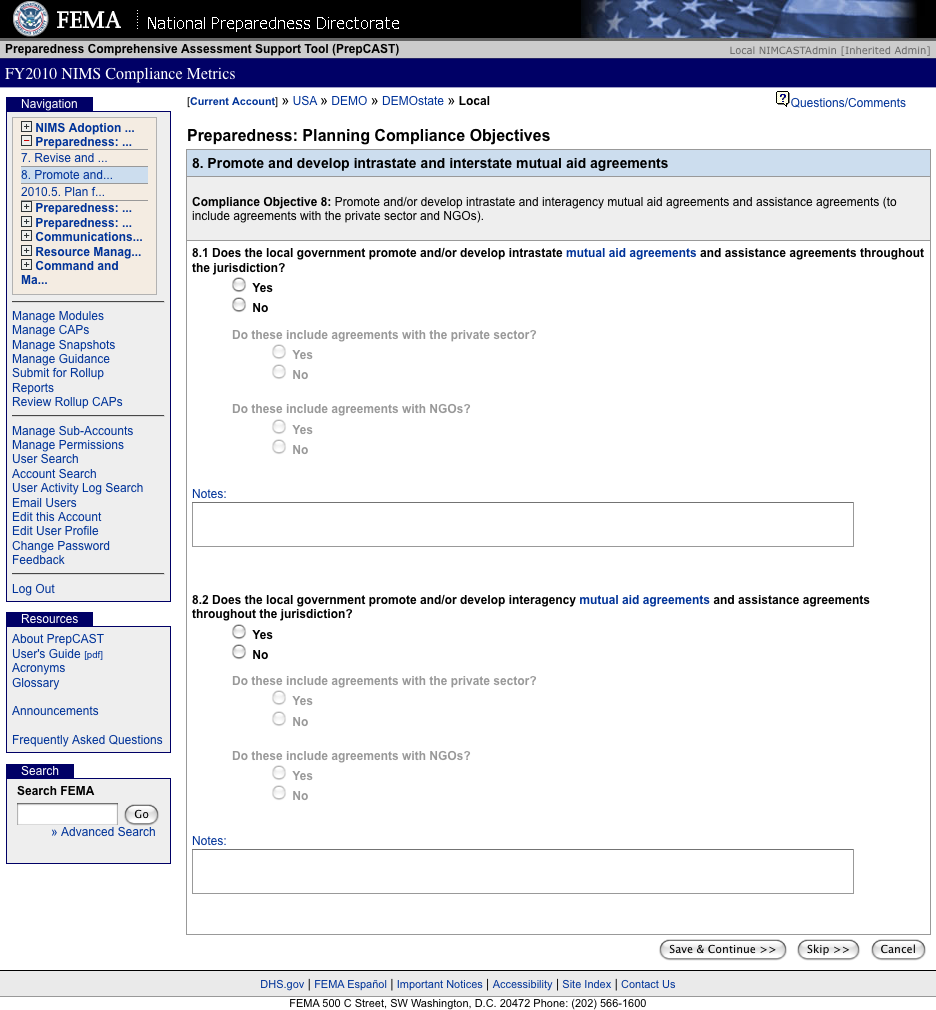
Task: Open mutual aid agreements link in 8.1
Action: (631, 253)
